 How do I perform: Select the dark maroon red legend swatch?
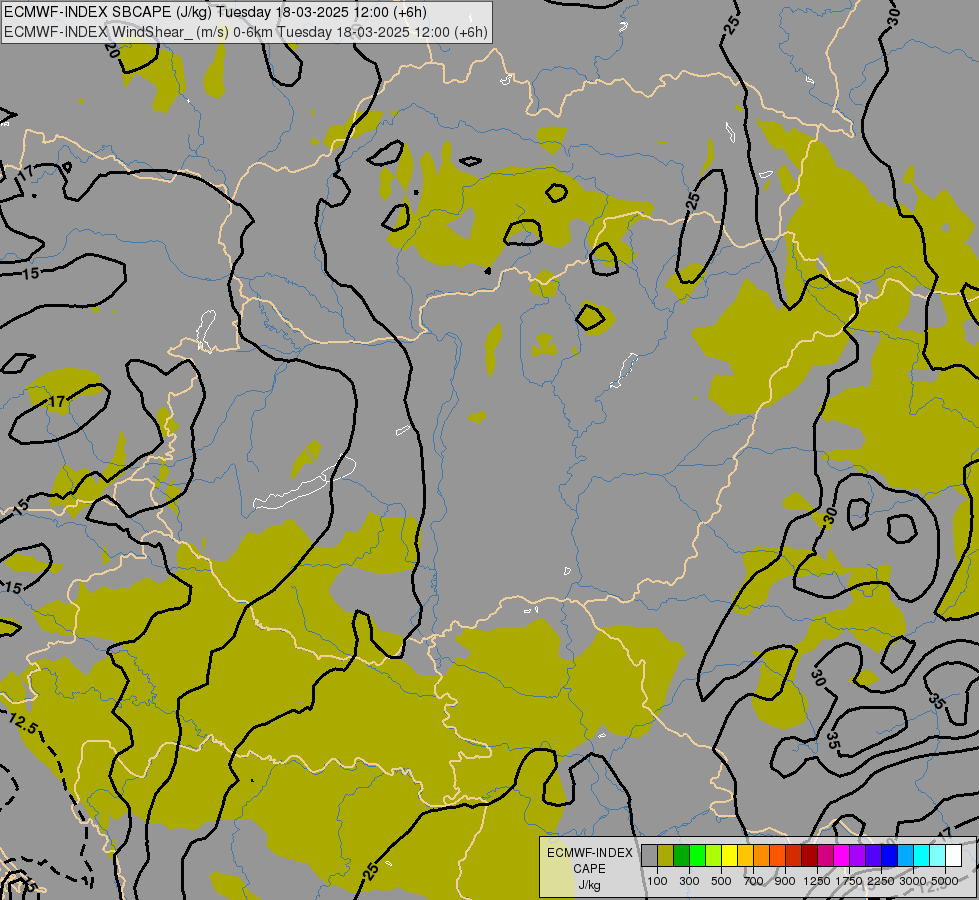point(809,855)
